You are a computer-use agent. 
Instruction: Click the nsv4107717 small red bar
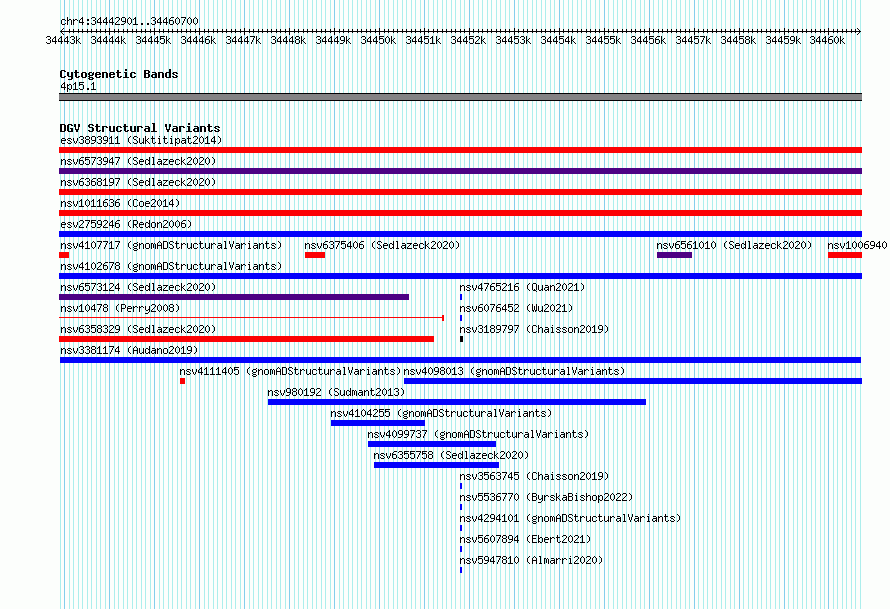click(x=64, y=255)
